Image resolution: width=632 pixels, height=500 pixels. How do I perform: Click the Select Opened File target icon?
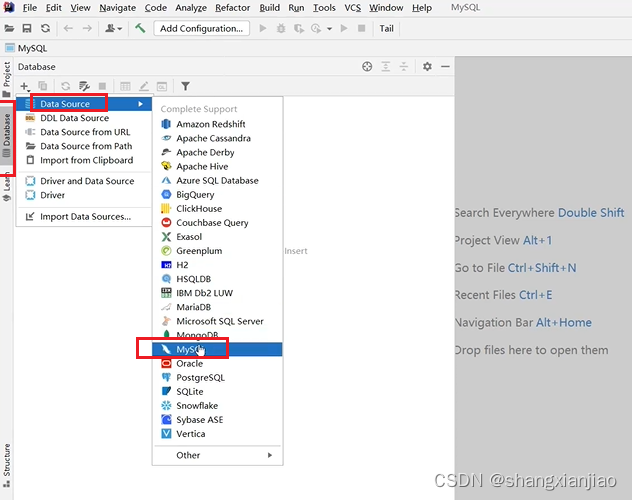click(x=367, y=66)
